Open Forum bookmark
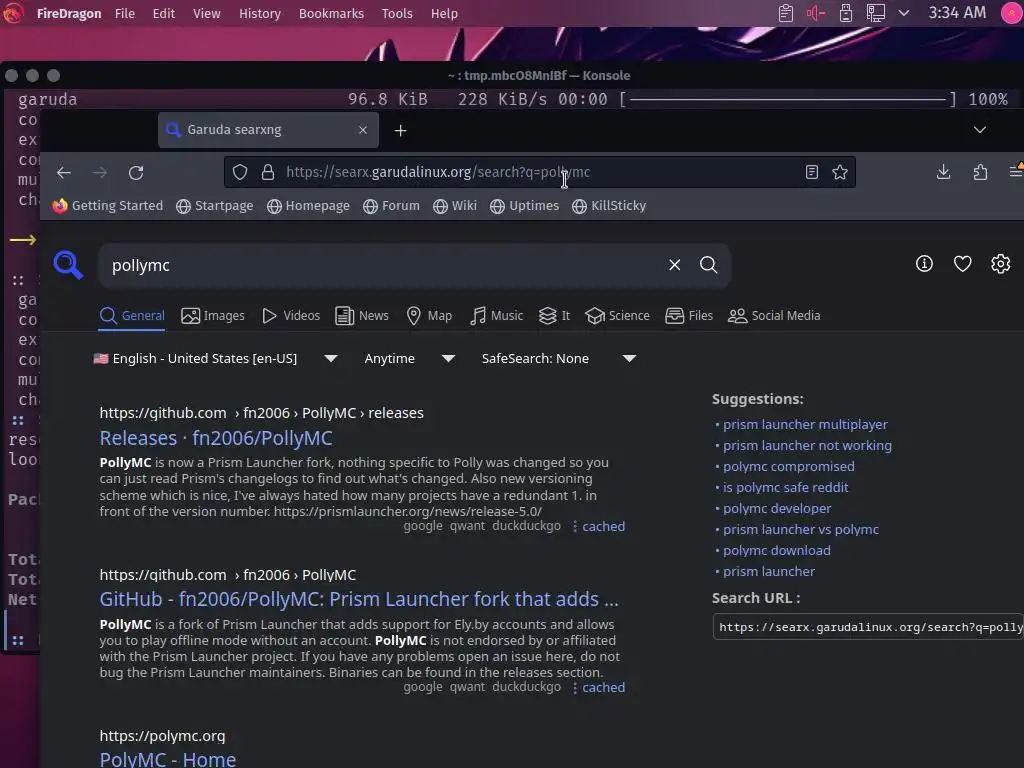The image size is (1024, 768). coord(391,206)
